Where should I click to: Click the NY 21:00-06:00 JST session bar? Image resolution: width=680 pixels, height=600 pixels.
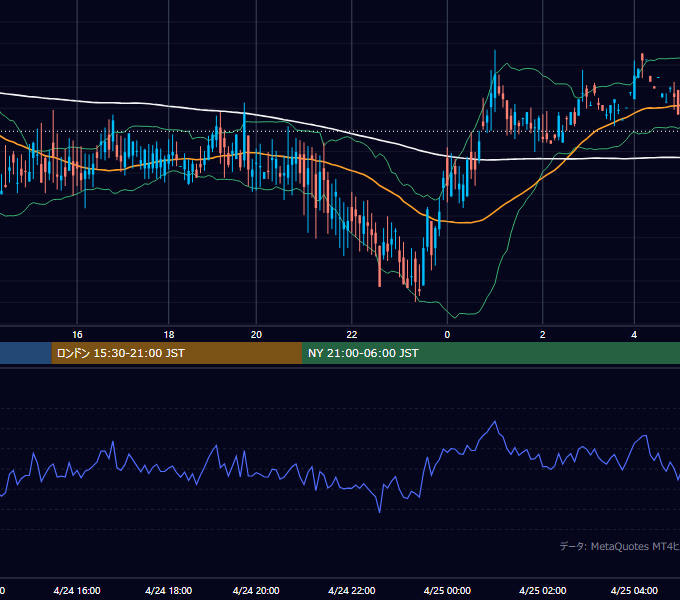491,353
